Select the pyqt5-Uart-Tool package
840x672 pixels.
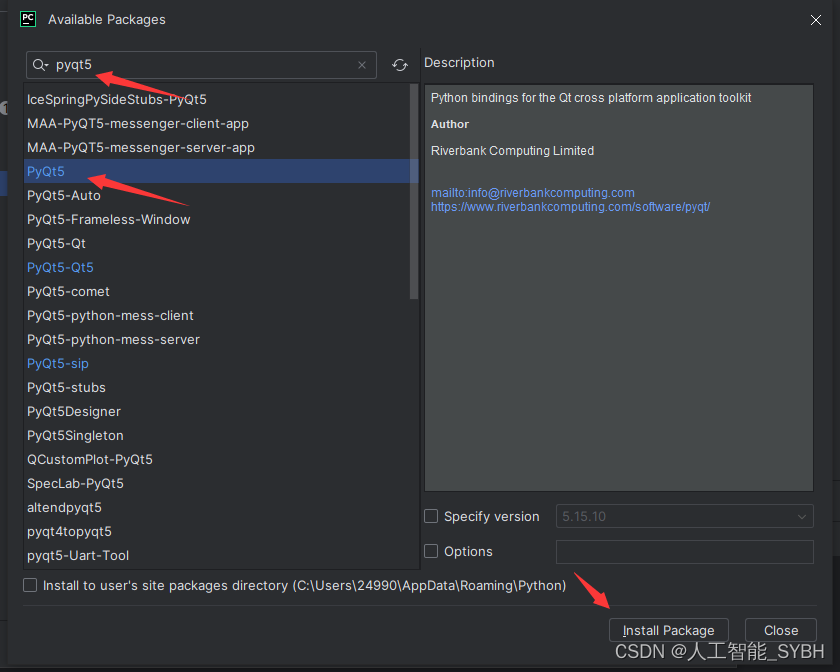221,555
